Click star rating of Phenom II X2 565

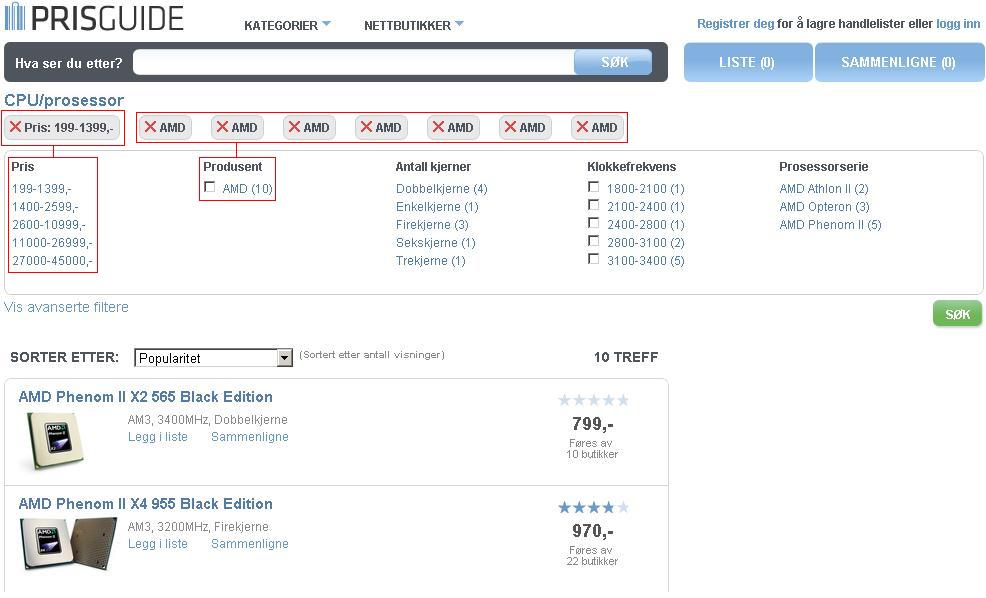pos(593,400)
